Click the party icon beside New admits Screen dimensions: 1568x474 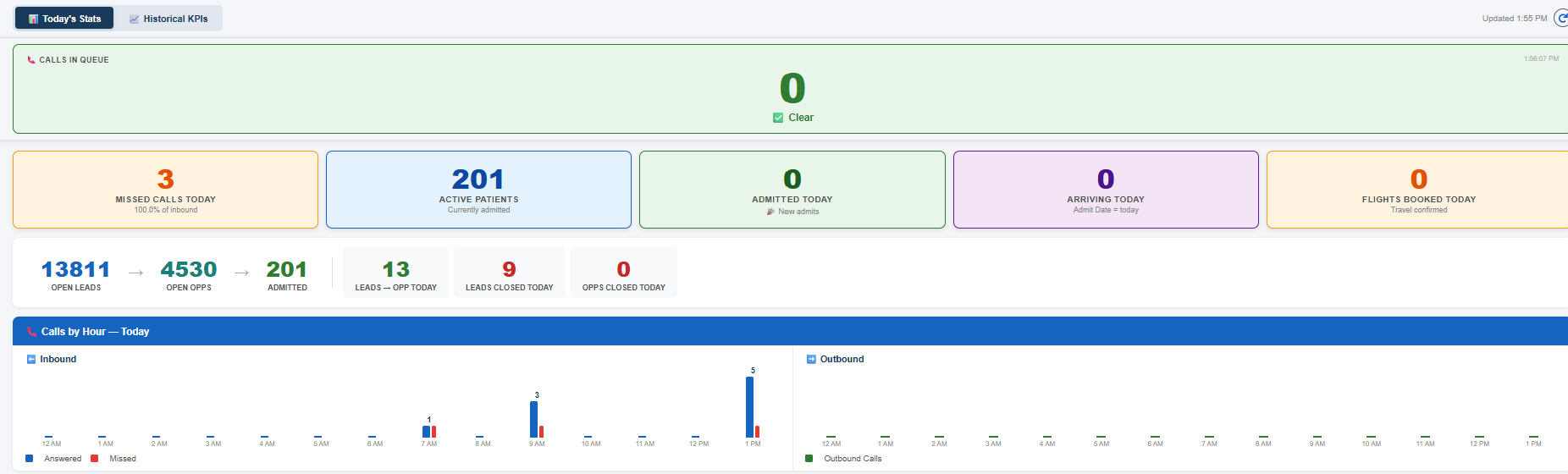pos(770,212)
